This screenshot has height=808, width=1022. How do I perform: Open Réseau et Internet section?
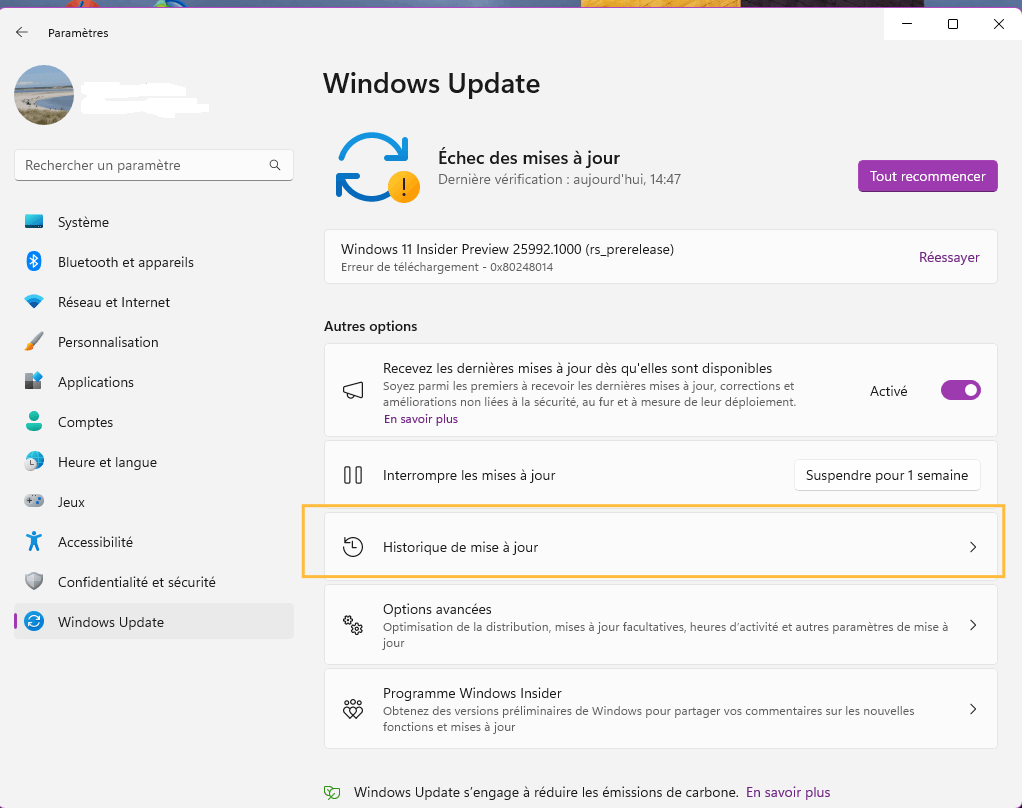coord(154,302)
